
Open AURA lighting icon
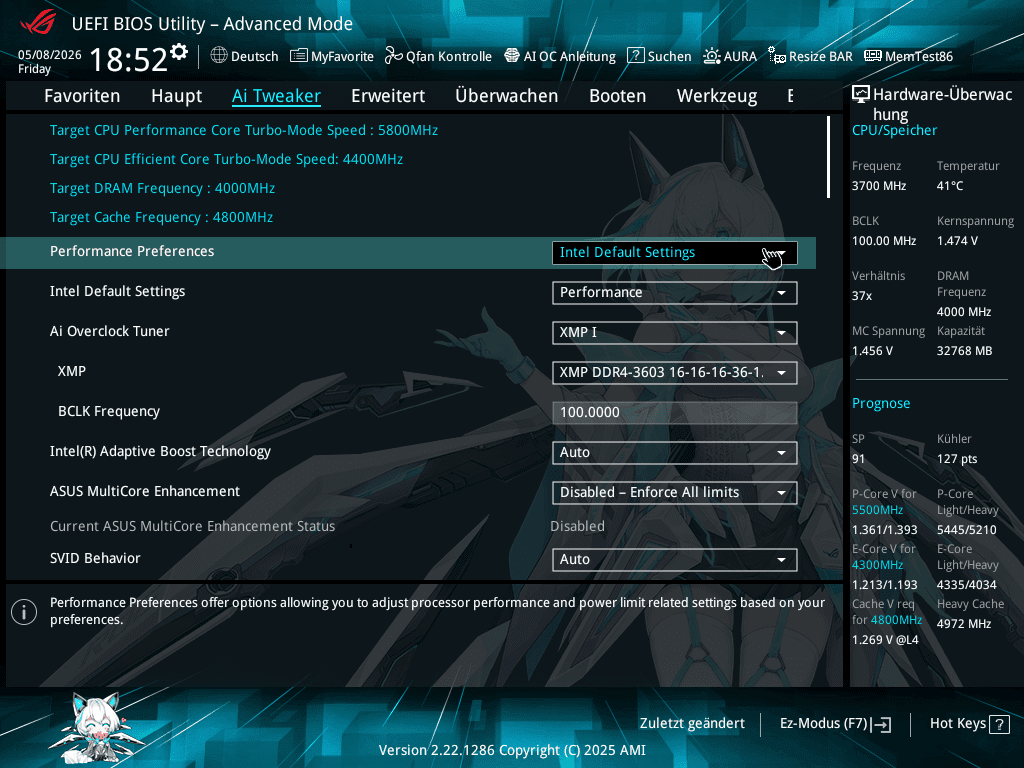(712, 56)
